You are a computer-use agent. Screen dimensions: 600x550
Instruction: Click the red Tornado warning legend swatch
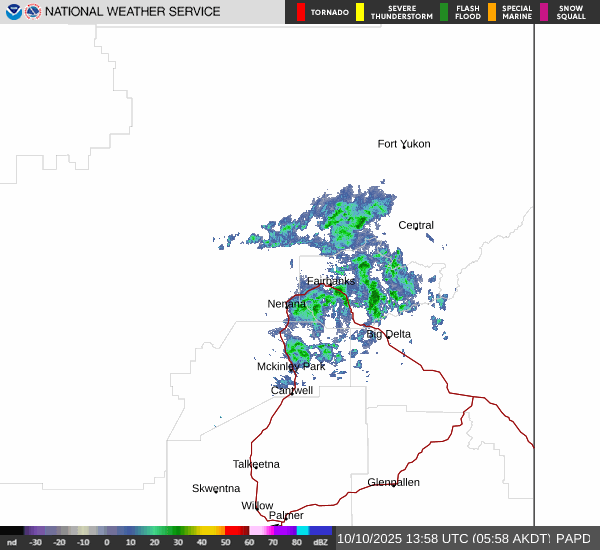point(301,12)
